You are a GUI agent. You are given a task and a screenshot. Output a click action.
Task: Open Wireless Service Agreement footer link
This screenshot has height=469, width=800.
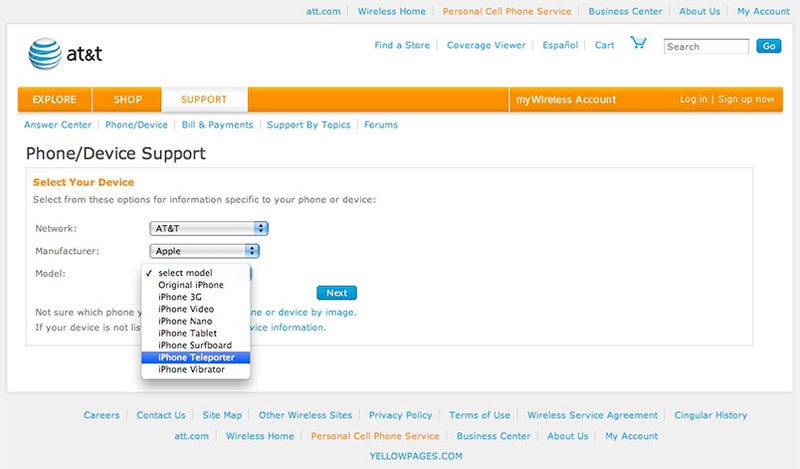[592, 415]
